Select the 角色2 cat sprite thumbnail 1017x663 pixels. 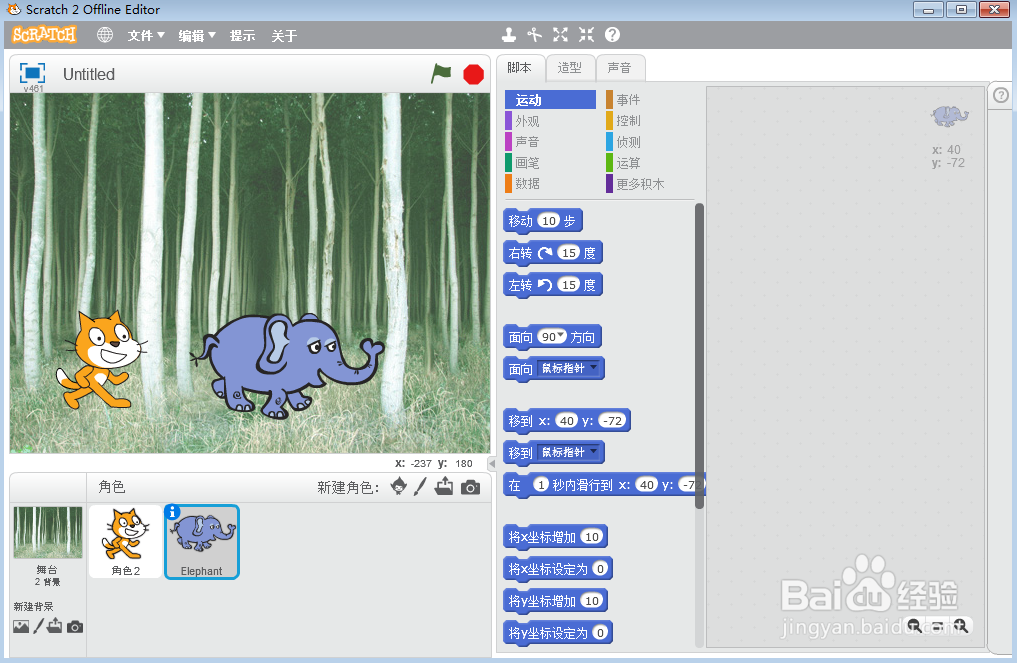coord(125,542)
